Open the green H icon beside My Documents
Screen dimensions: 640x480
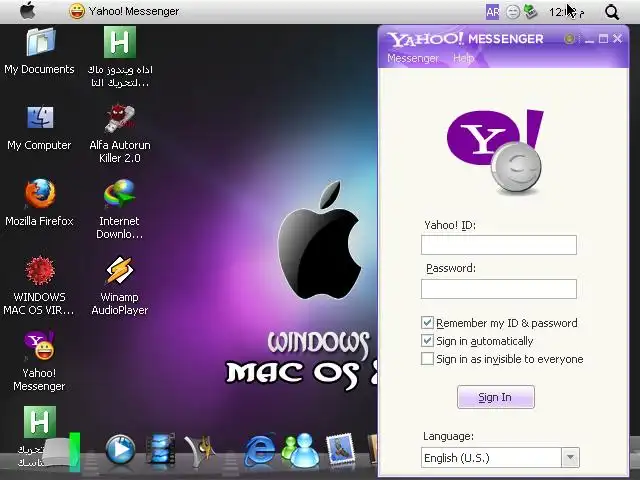click(120, 42)
